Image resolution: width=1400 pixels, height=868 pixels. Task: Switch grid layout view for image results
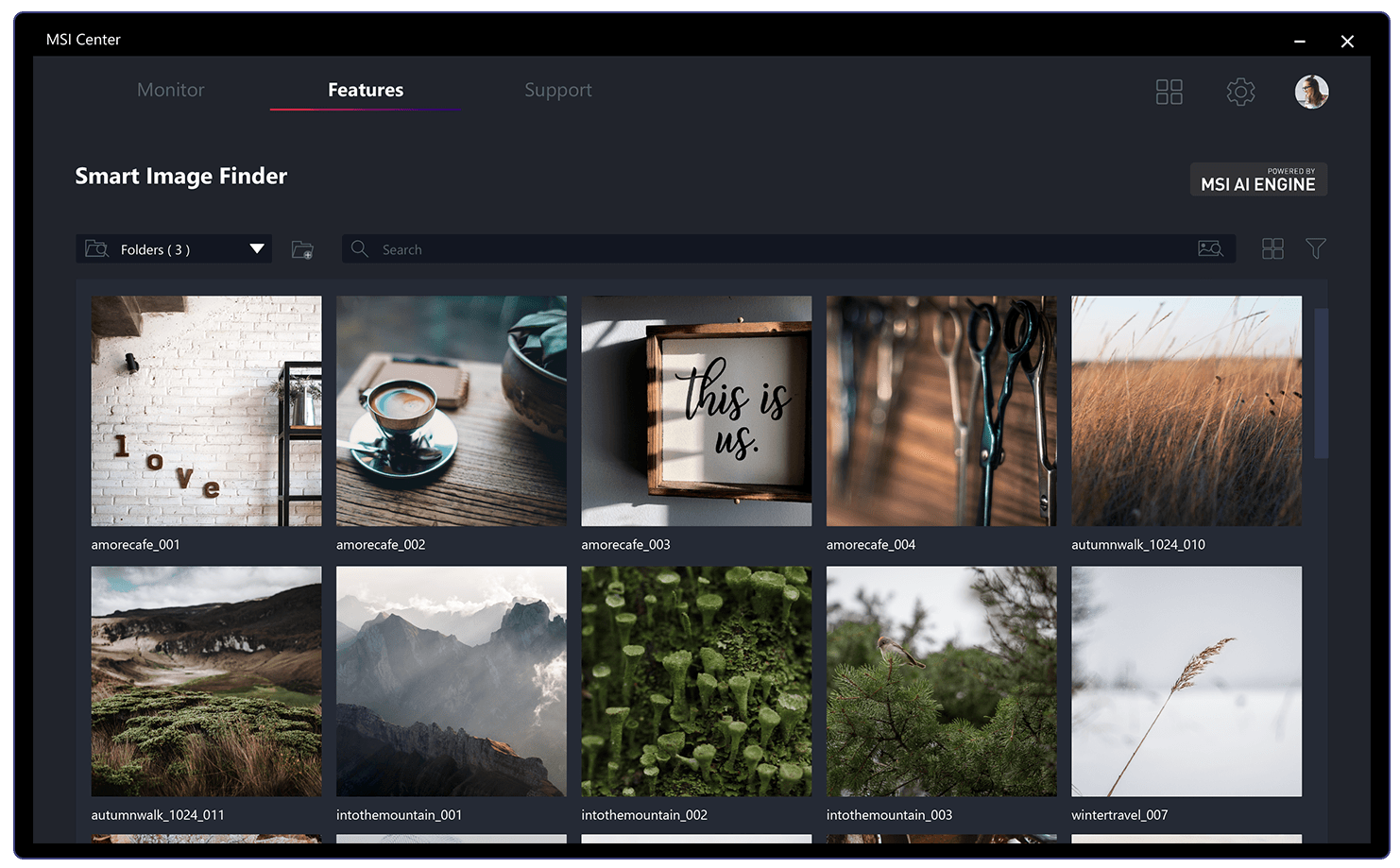tap(1272, 248)
